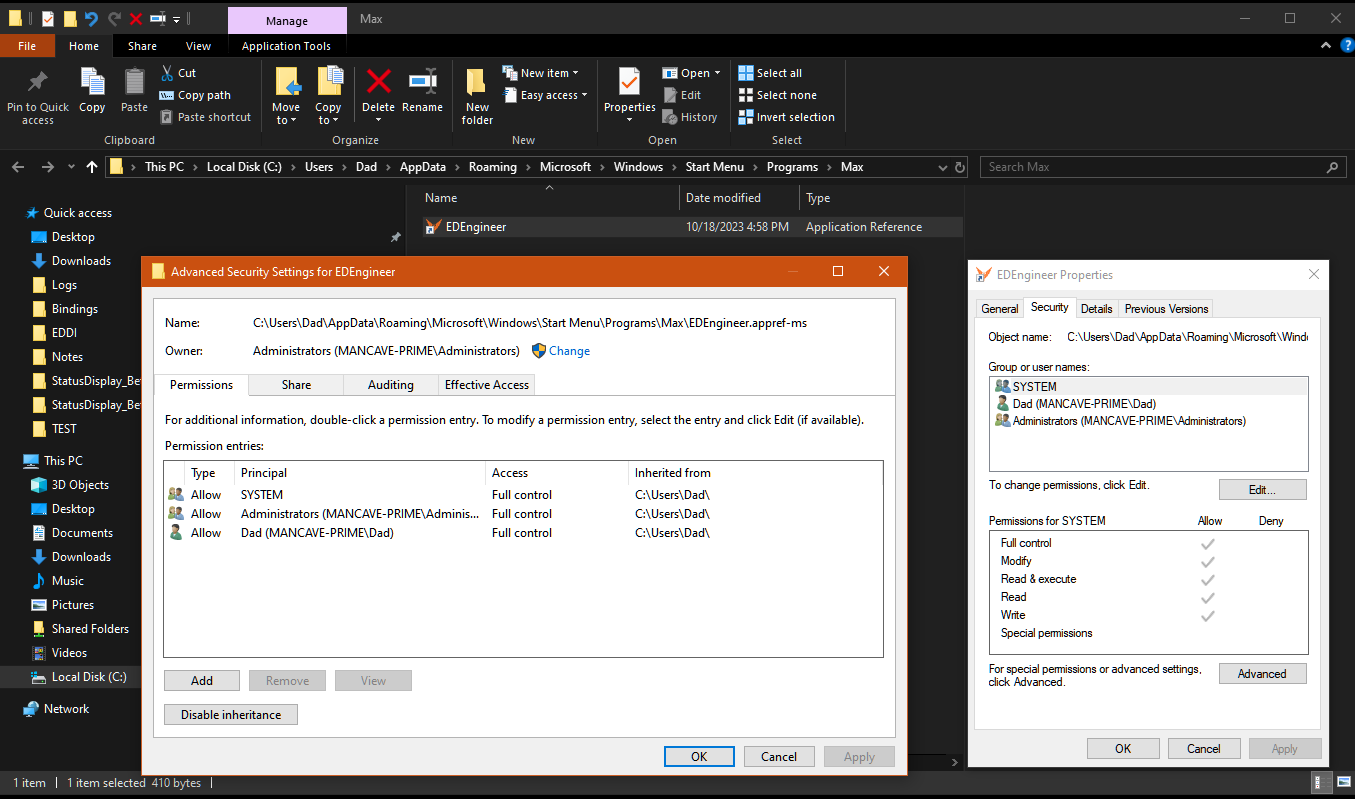Select the Administrators permission entry row

click(523, 514)
